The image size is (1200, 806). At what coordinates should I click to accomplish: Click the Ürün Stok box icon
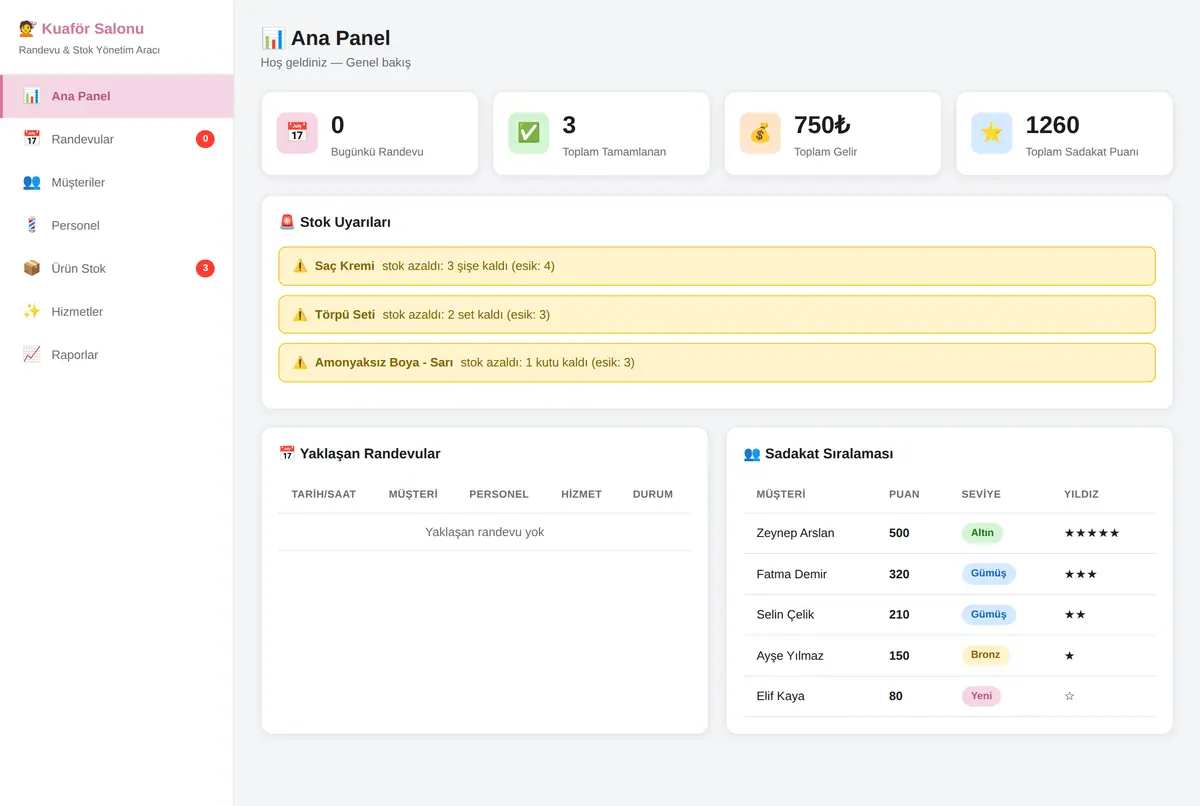[32, 268]
